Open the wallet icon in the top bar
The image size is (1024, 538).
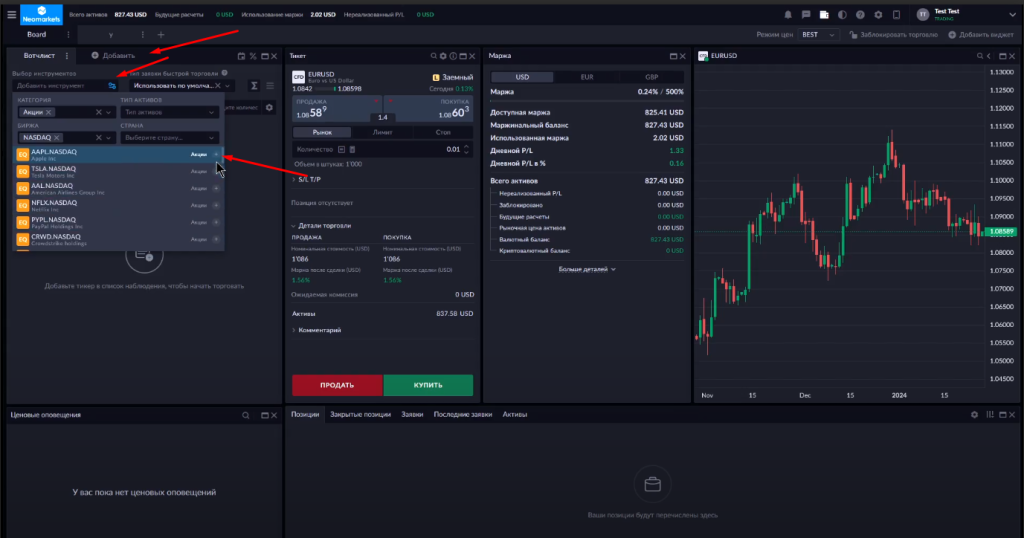pos(824,14)
